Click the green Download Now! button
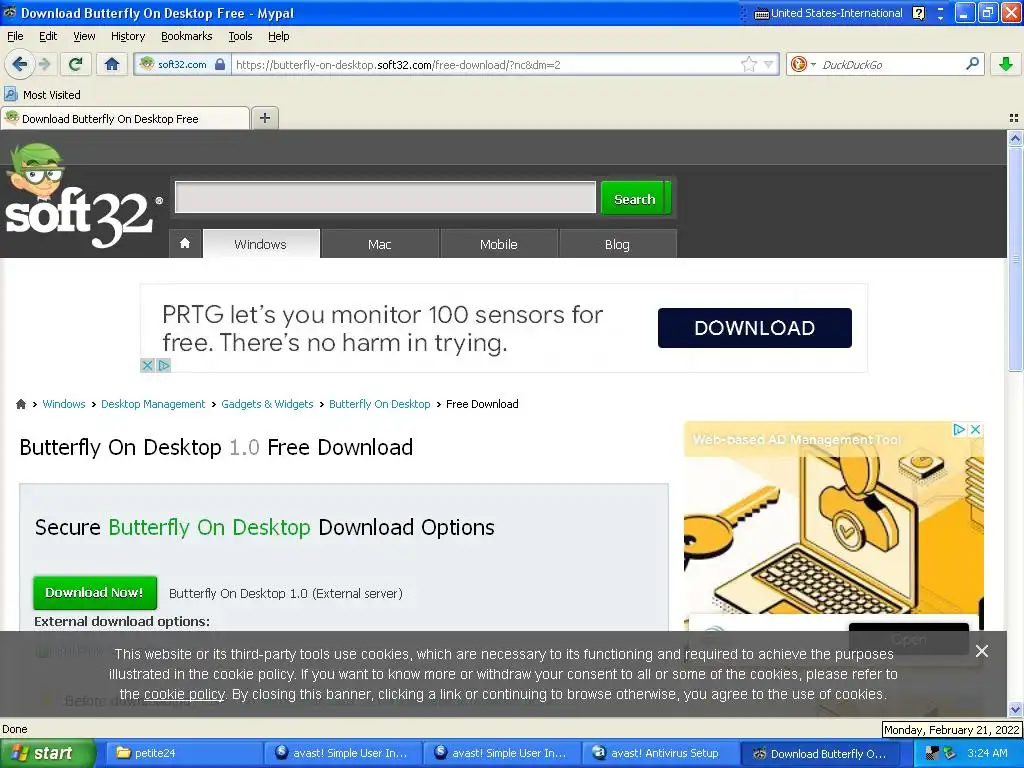Image resolution: width=1024 pixels, height=768 pixels. coord(95,592)
